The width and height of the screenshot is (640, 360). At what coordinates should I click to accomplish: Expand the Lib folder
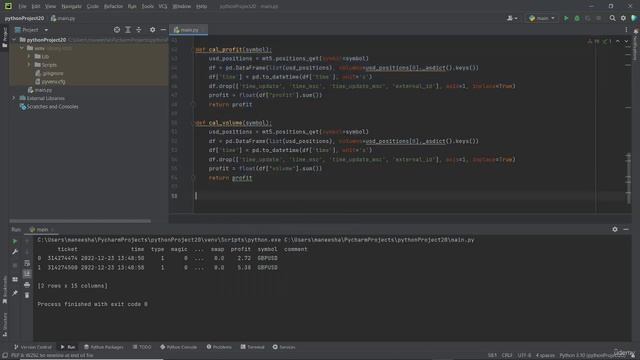coord(29,56)
